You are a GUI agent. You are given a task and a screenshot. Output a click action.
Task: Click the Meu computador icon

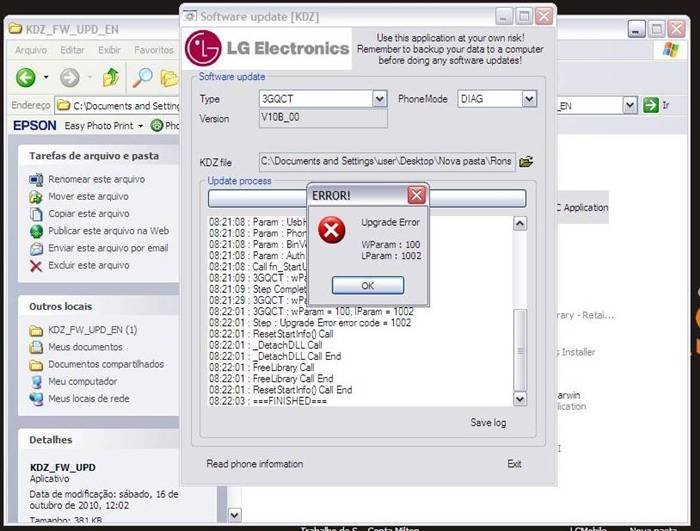tap(36, 382)
